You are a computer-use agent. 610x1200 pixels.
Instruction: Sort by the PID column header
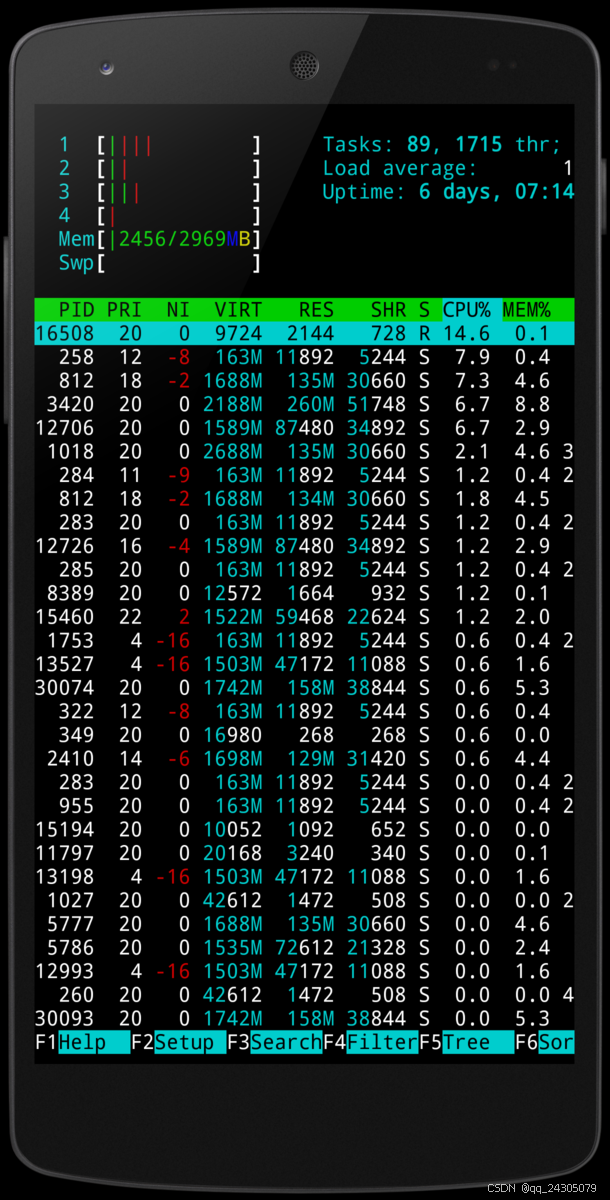[x=76, y=310]
